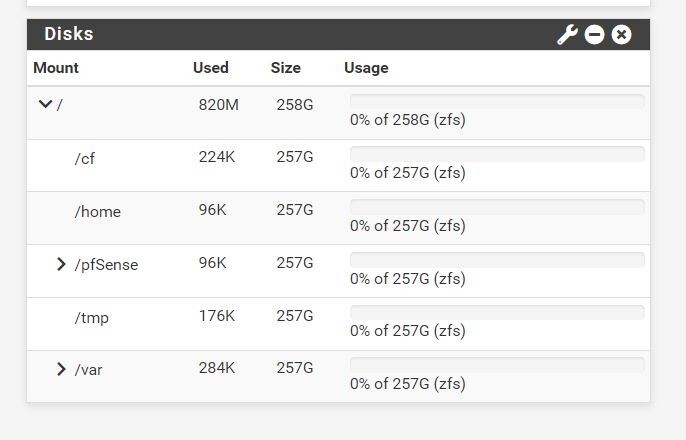Click the /pfSense mount name

pos(106,264)
